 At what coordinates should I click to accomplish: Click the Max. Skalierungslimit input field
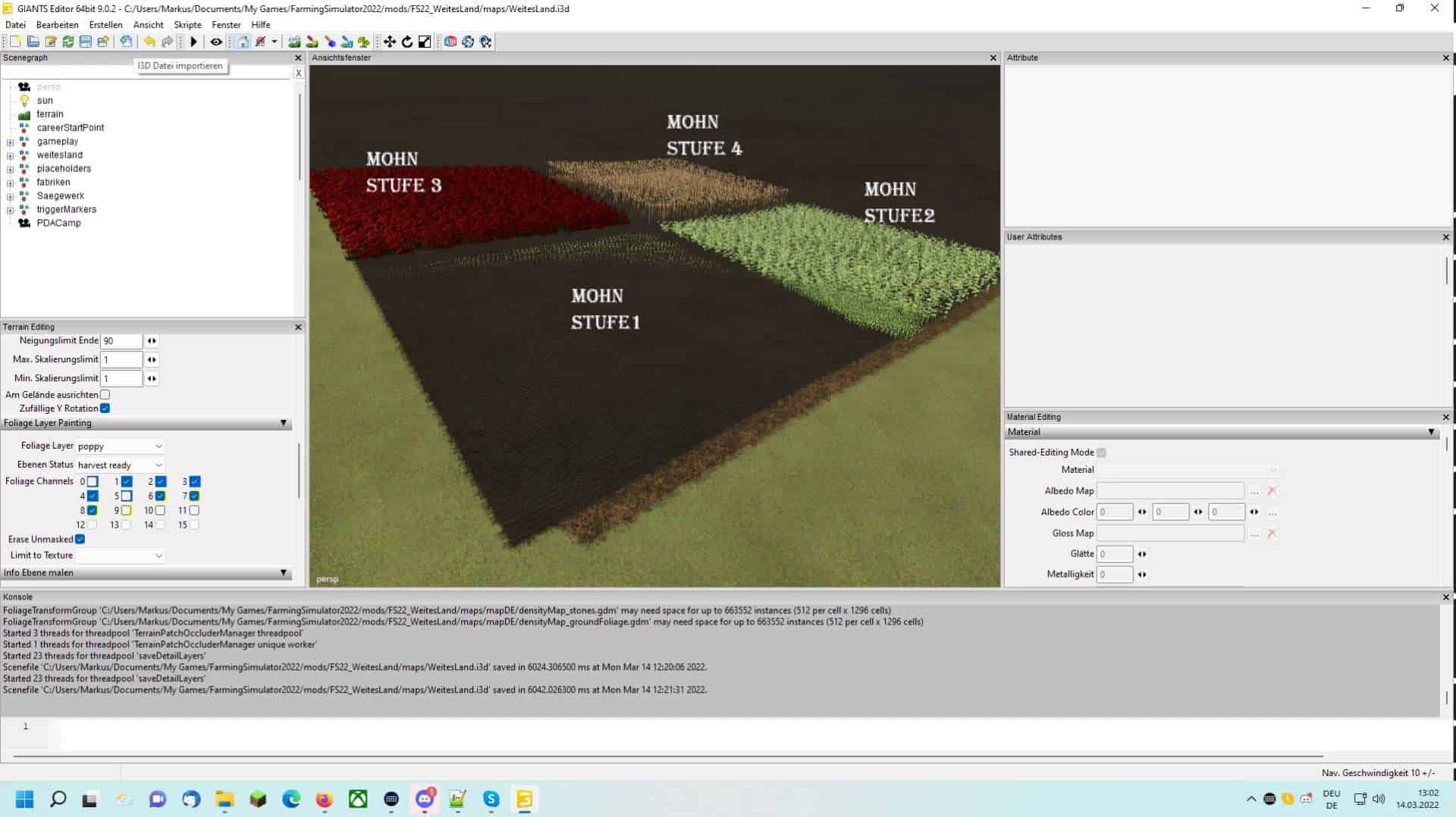(x=121, y=360)
